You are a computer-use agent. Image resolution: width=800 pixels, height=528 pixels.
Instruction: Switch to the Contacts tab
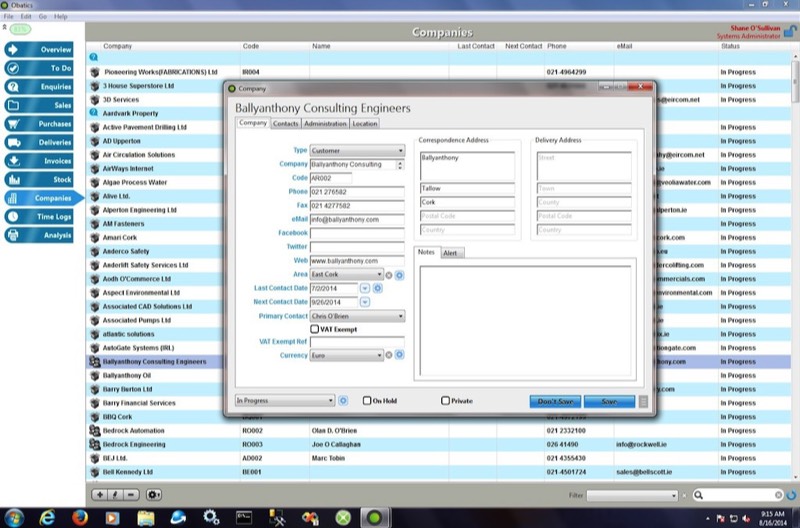coord(285,123)
